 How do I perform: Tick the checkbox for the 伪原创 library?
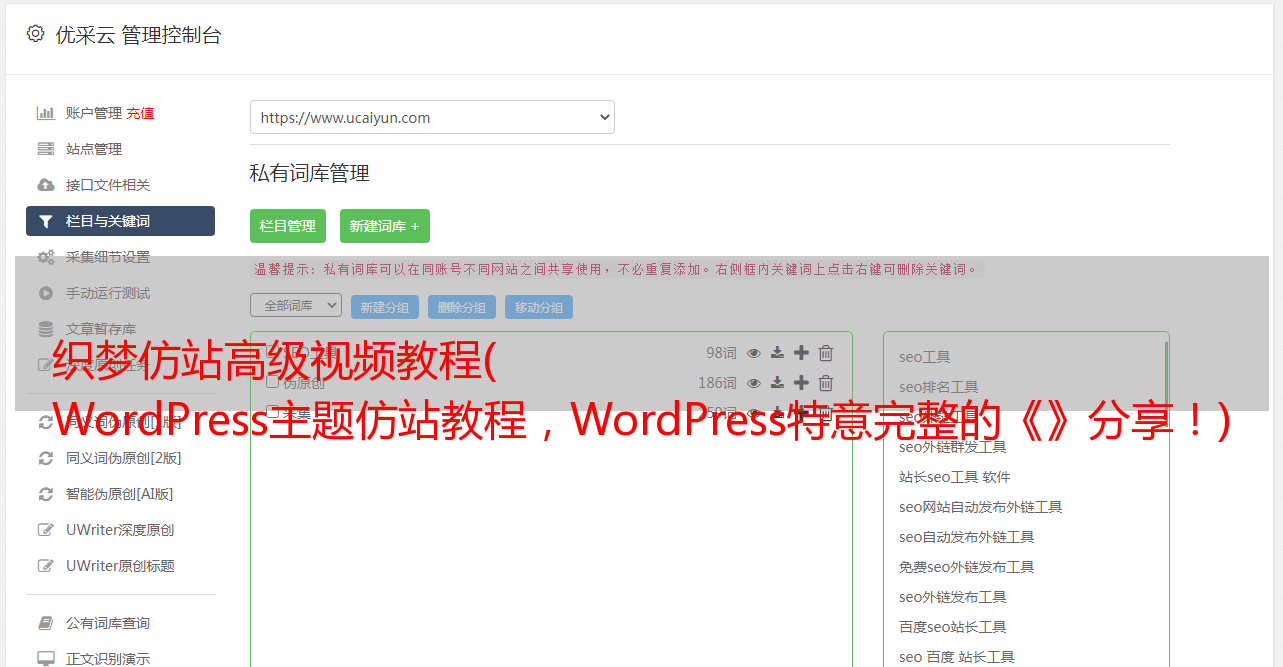tap(272, 383)
